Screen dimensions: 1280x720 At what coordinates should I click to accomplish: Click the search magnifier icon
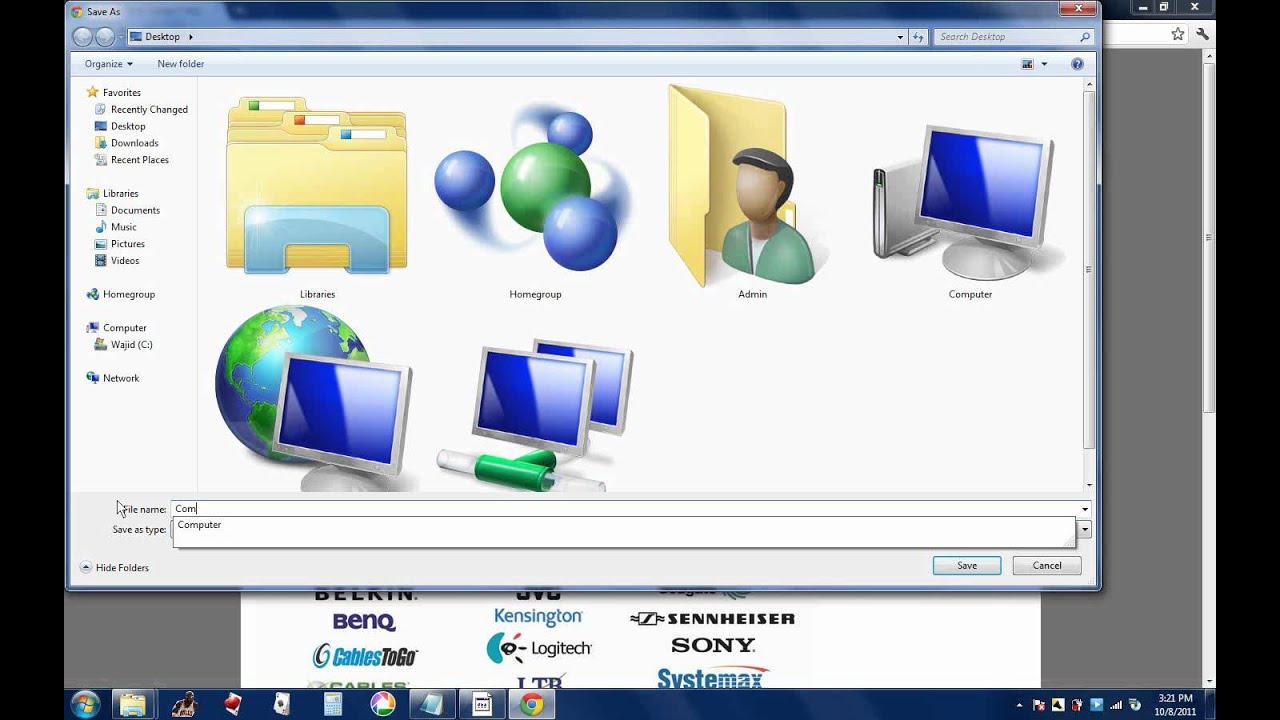[1085, 37]
